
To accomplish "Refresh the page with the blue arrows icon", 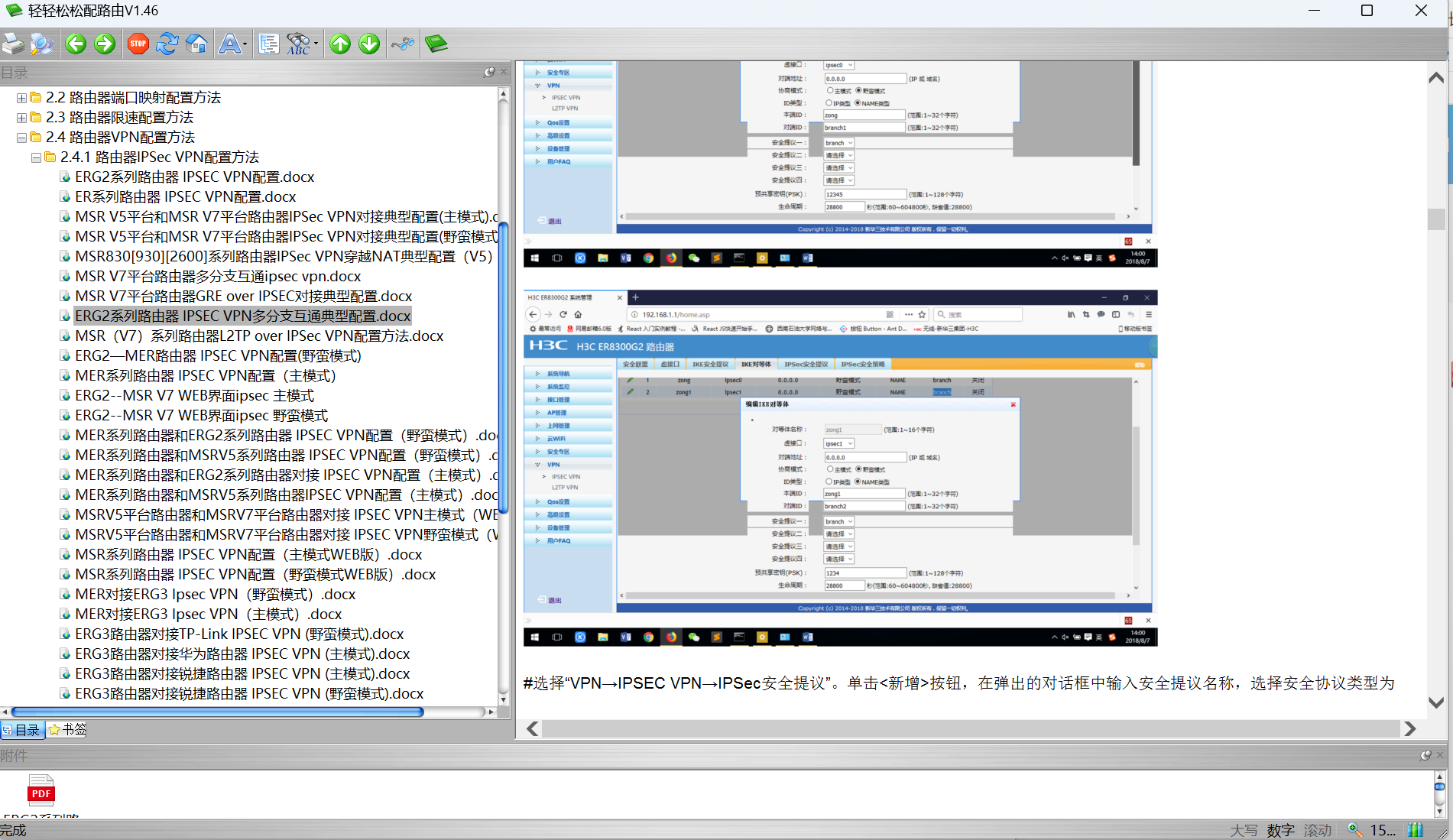I will (167, 44).
